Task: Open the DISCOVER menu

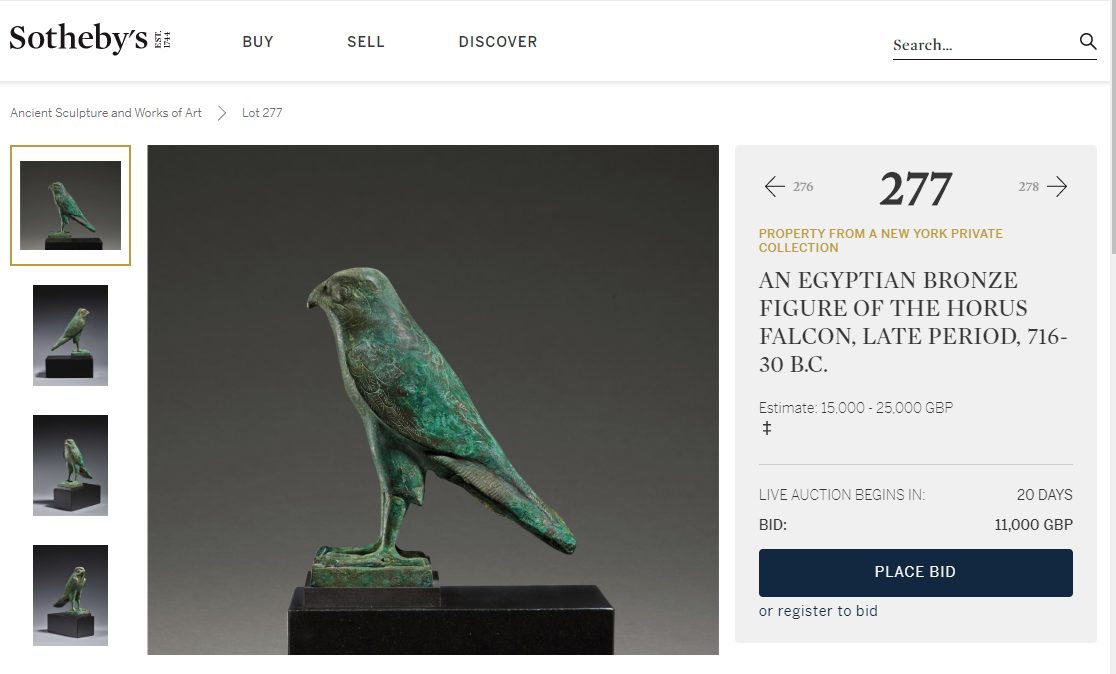Action: click(x=498, y=42)
